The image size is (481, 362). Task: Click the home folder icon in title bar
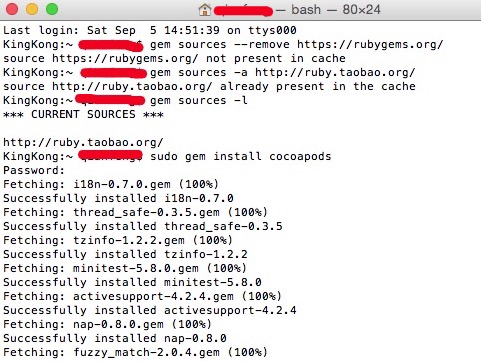(x=205, y=9)
